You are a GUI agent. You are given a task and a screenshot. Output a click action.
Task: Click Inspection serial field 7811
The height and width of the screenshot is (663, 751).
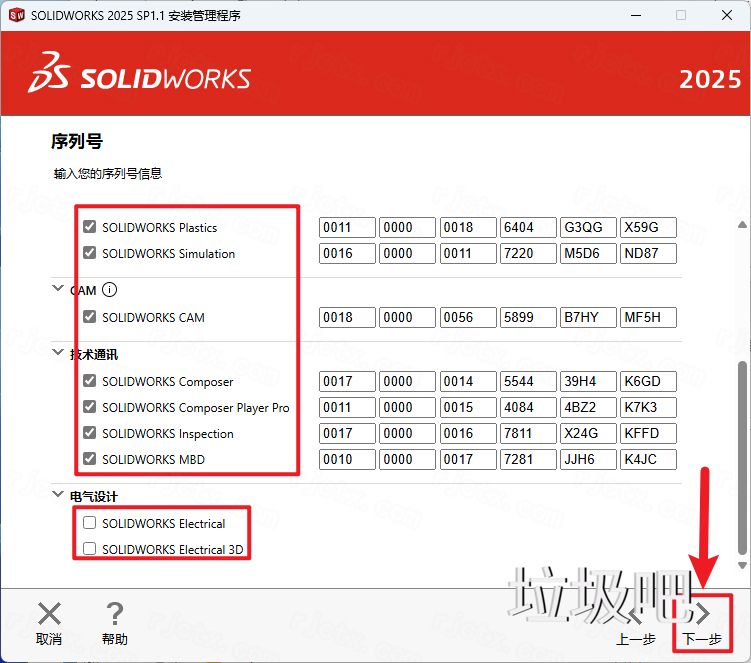528,434
